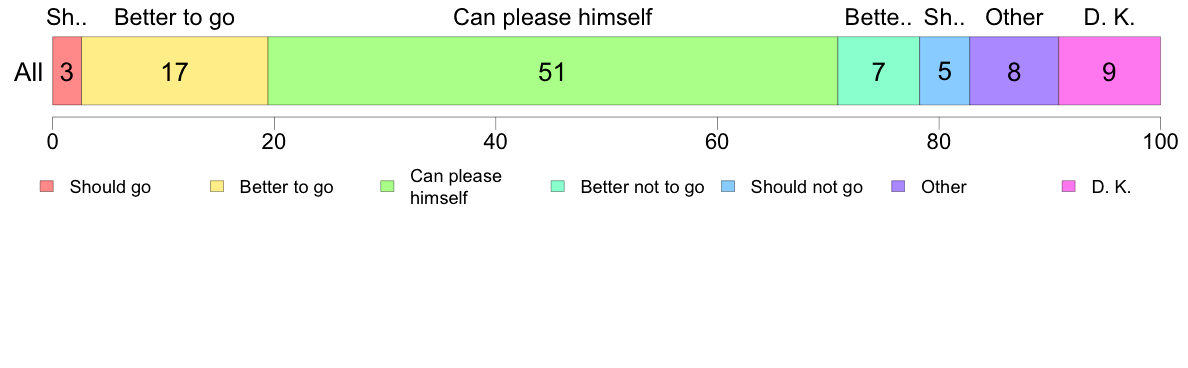Image resolution: width=1188 pixels, height=368 pixels.
Task: Select the teal bar segment labeled 7
Action: click(878, 70)
